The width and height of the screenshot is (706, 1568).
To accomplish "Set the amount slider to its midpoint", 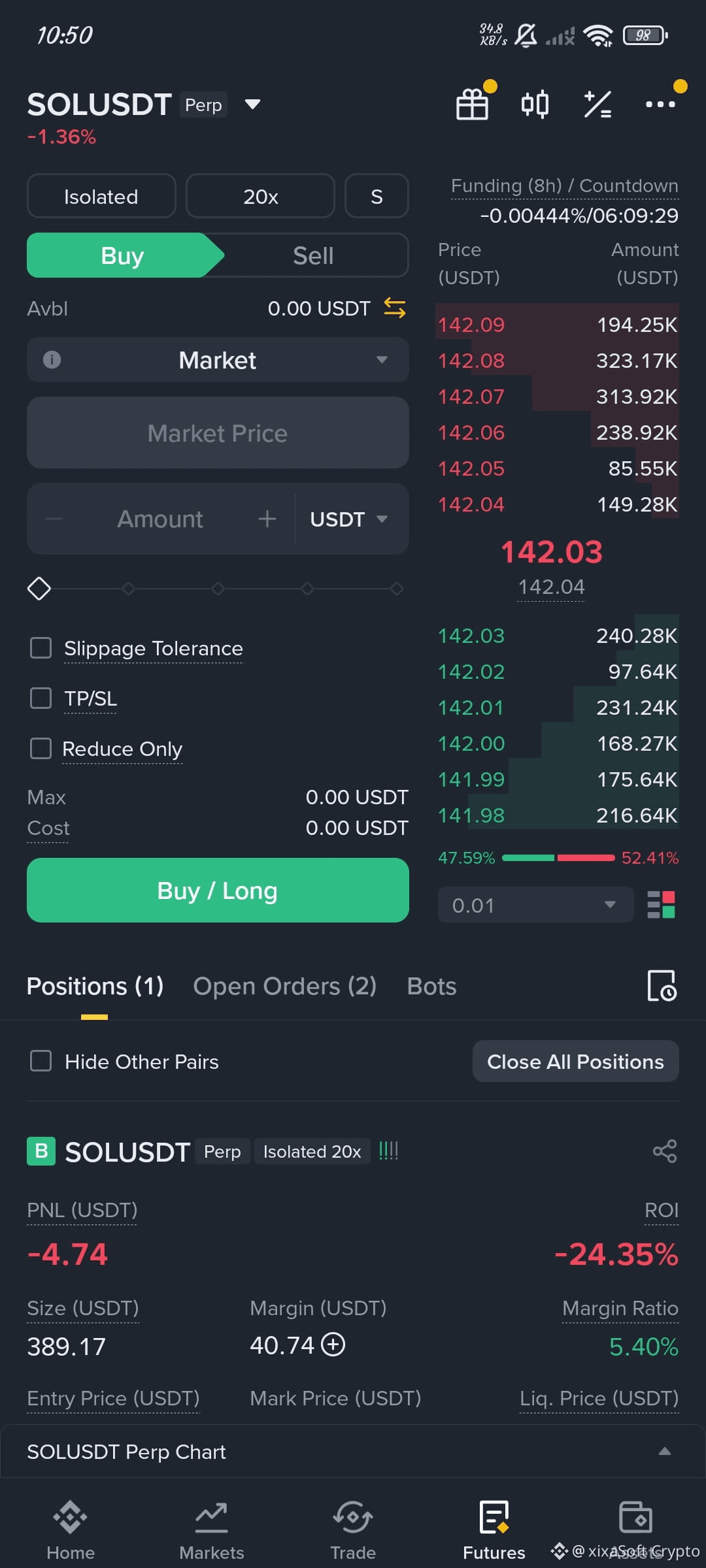I will (218, 589).
